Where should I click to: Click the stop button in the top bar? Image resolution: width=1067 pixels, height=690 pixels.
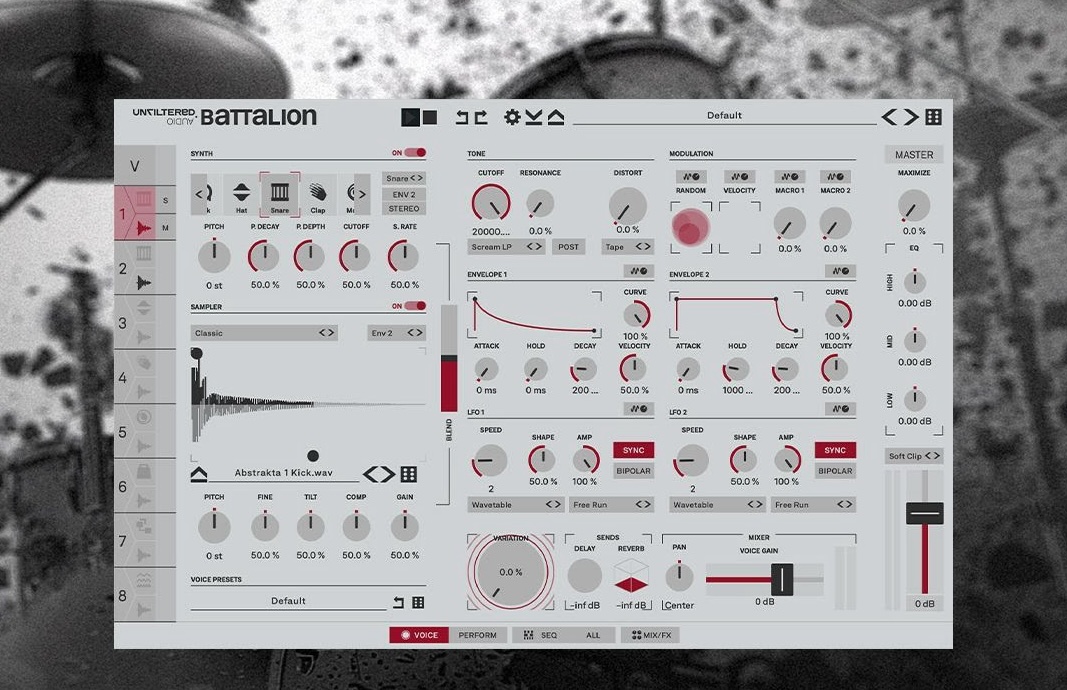(430, 117)
